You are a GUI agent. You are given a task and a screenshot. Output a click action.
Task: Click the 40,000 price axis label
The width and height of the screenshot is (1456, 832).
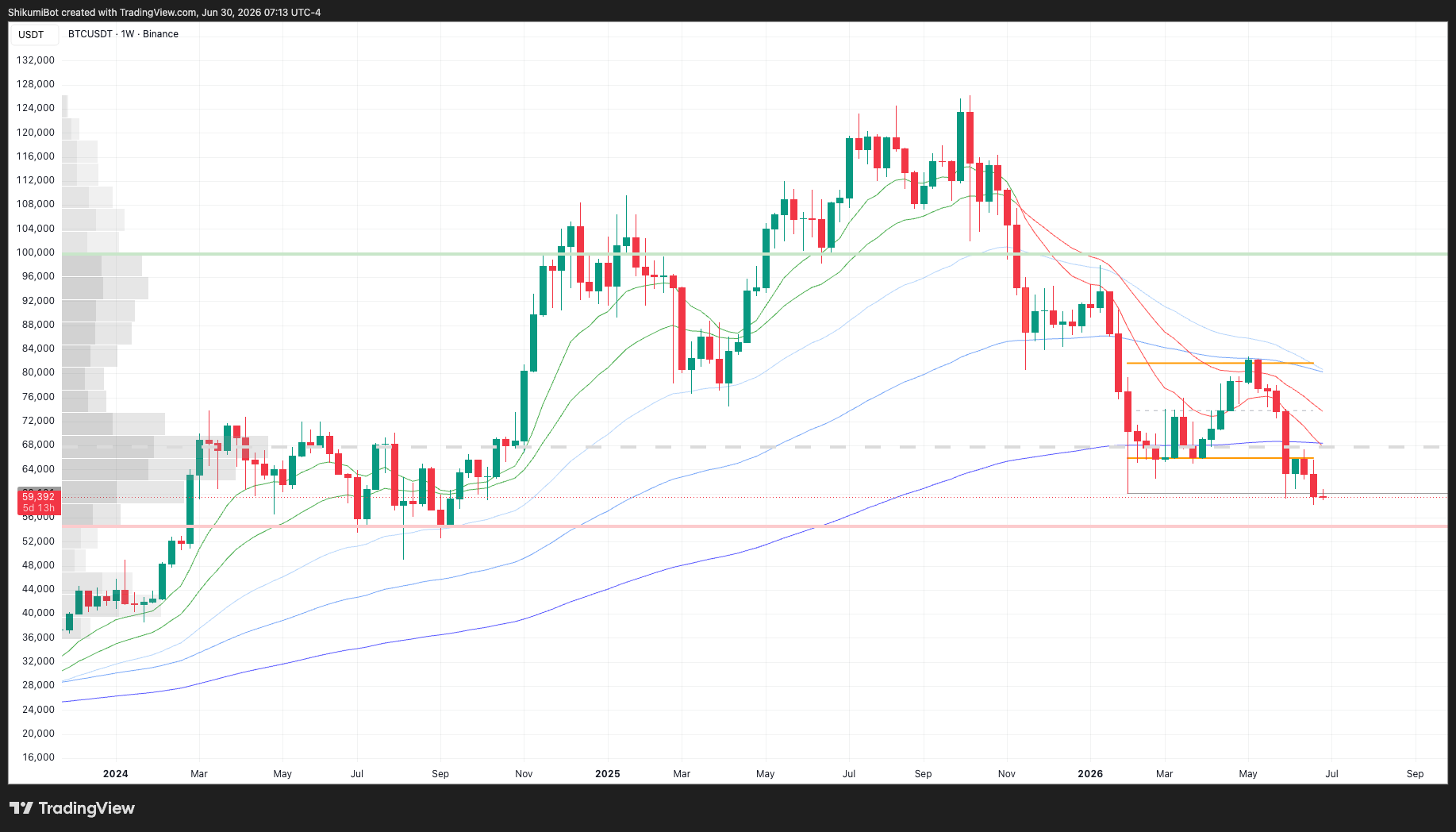38,613
